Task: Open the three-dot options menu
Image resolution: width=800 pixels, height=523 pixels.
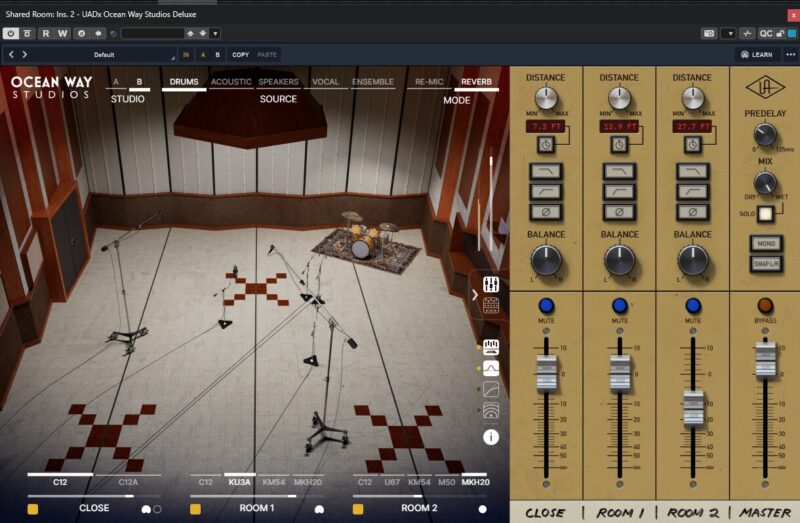Action: pos(790,55)
